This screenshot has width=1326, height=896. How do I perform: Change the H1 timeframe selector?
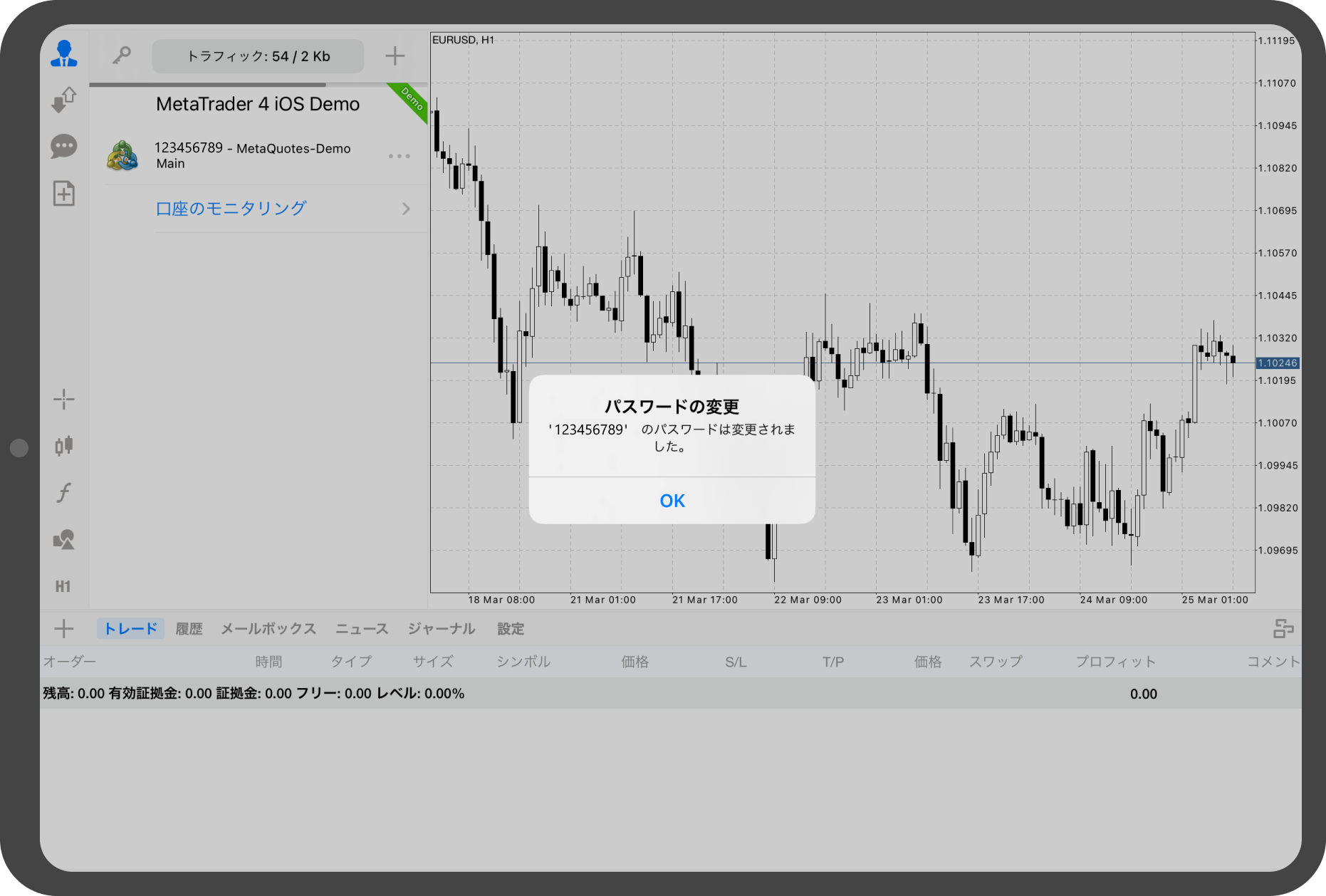tap(63, 587)
